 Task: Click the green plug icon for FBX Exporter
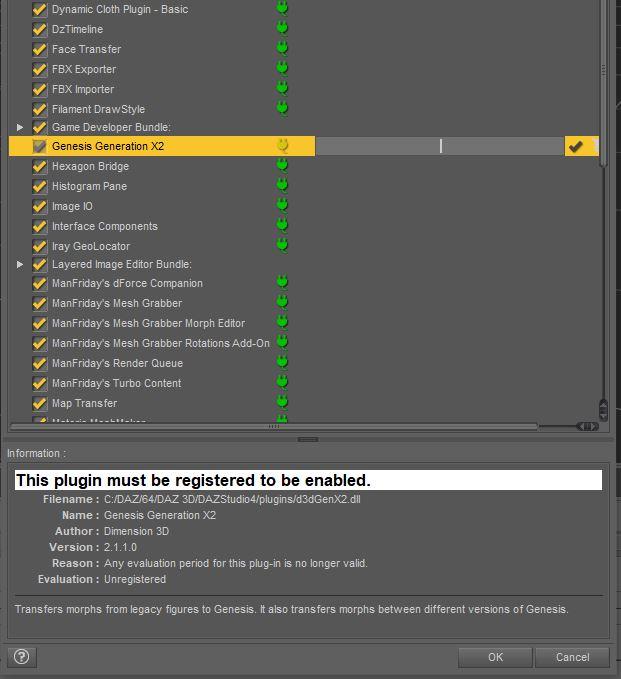click(x=282, y=68)
